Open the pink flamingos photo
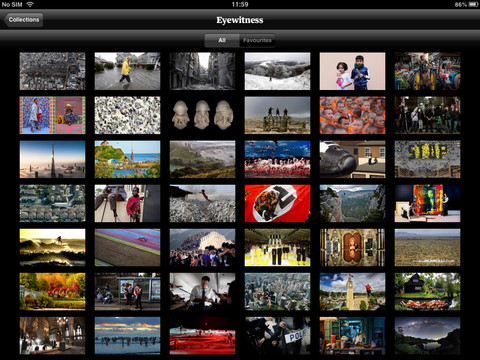Screen dimensions: 480x360 [x=277, y=159]
